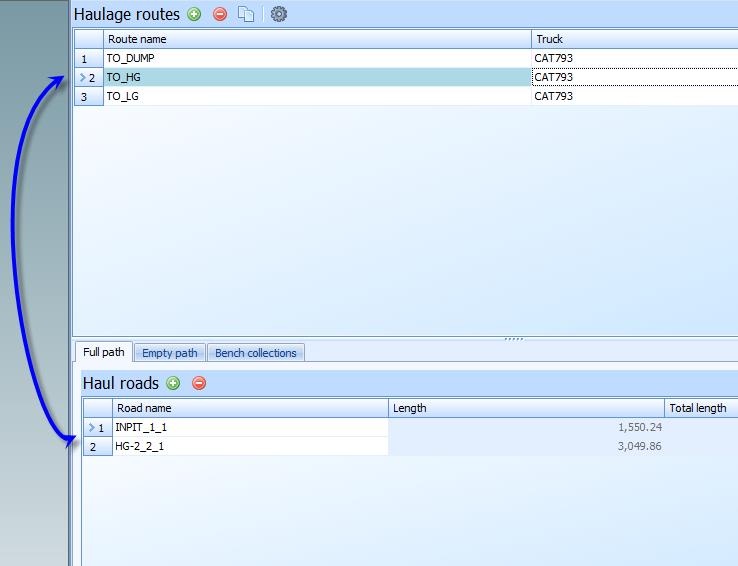The image size is (738, 566).
Task: Switch to the Full path tab
Action: (x=104, y=352)
